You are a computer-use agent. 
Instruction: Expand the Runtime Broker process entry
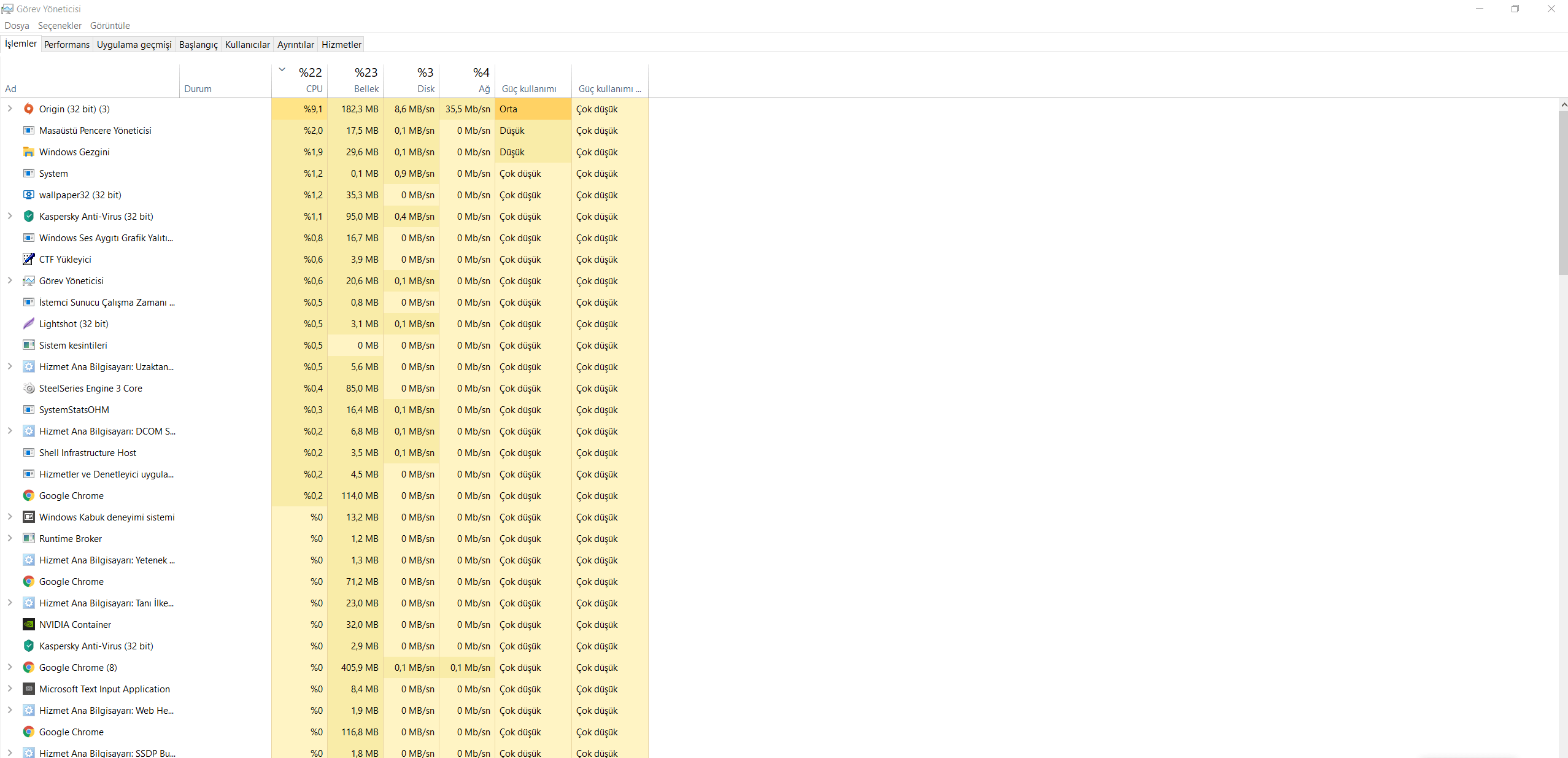click(x=10, y=538)
